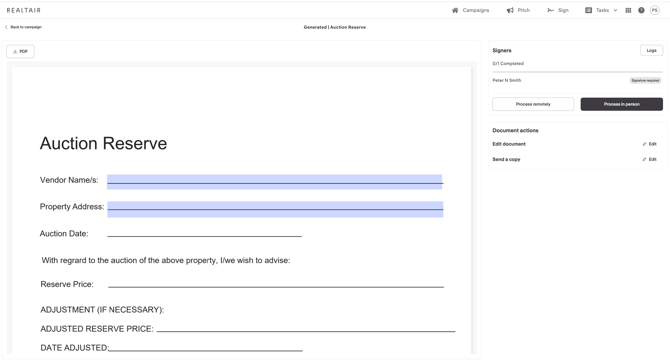
Task: Click signer Peter N Smith
Action: pyautogui.click(x=507, y=80)
